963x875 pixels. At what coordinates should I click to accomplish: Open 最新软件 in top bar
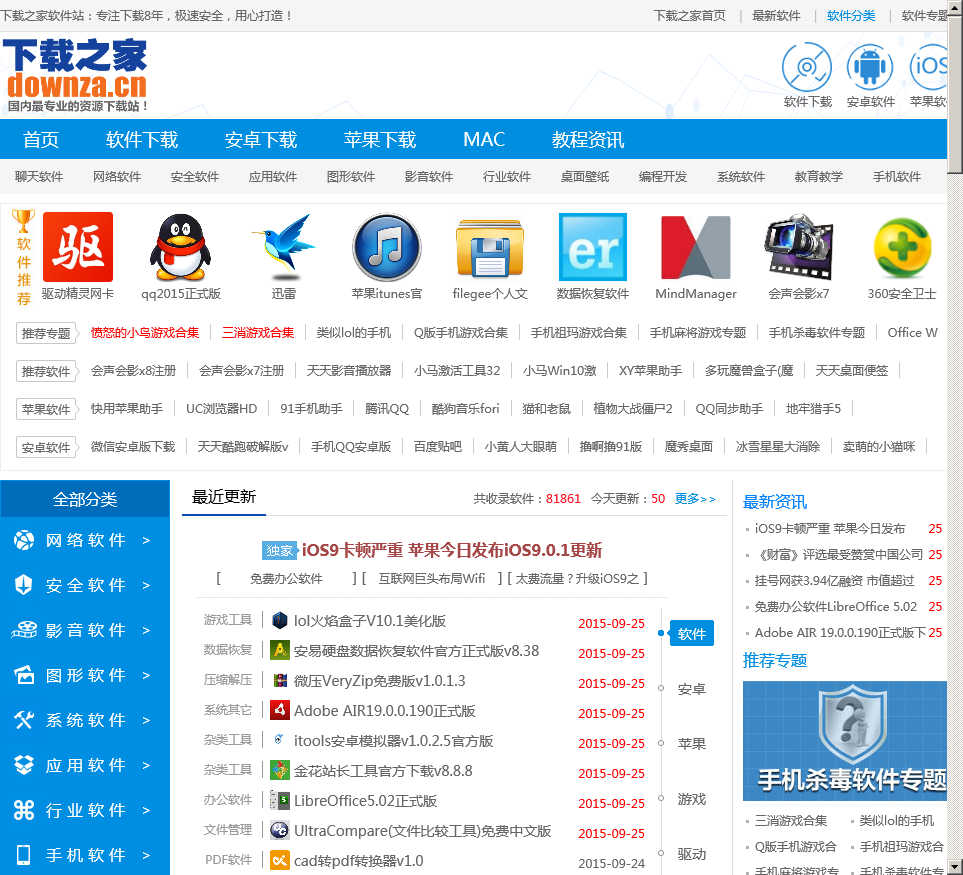(x=776, y=15)
